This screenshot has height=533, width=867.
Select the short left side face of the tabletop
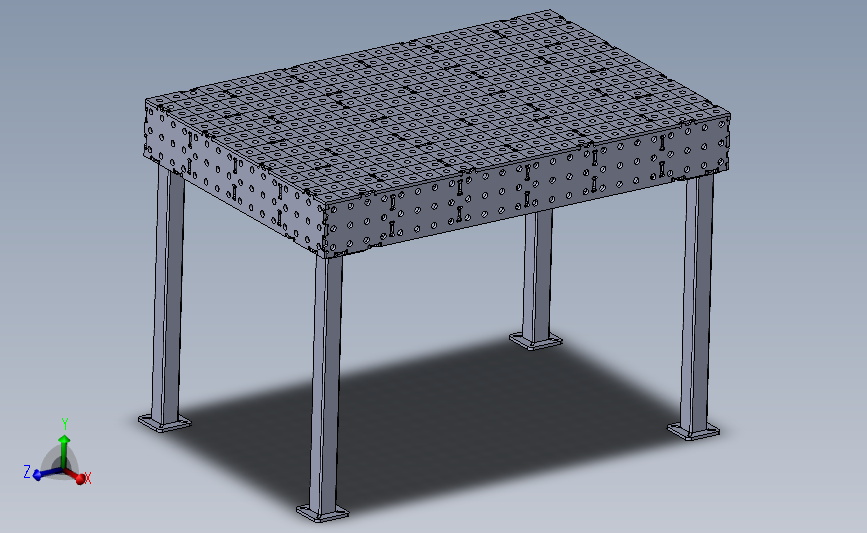pyautogui.click(x=235, y=180)
